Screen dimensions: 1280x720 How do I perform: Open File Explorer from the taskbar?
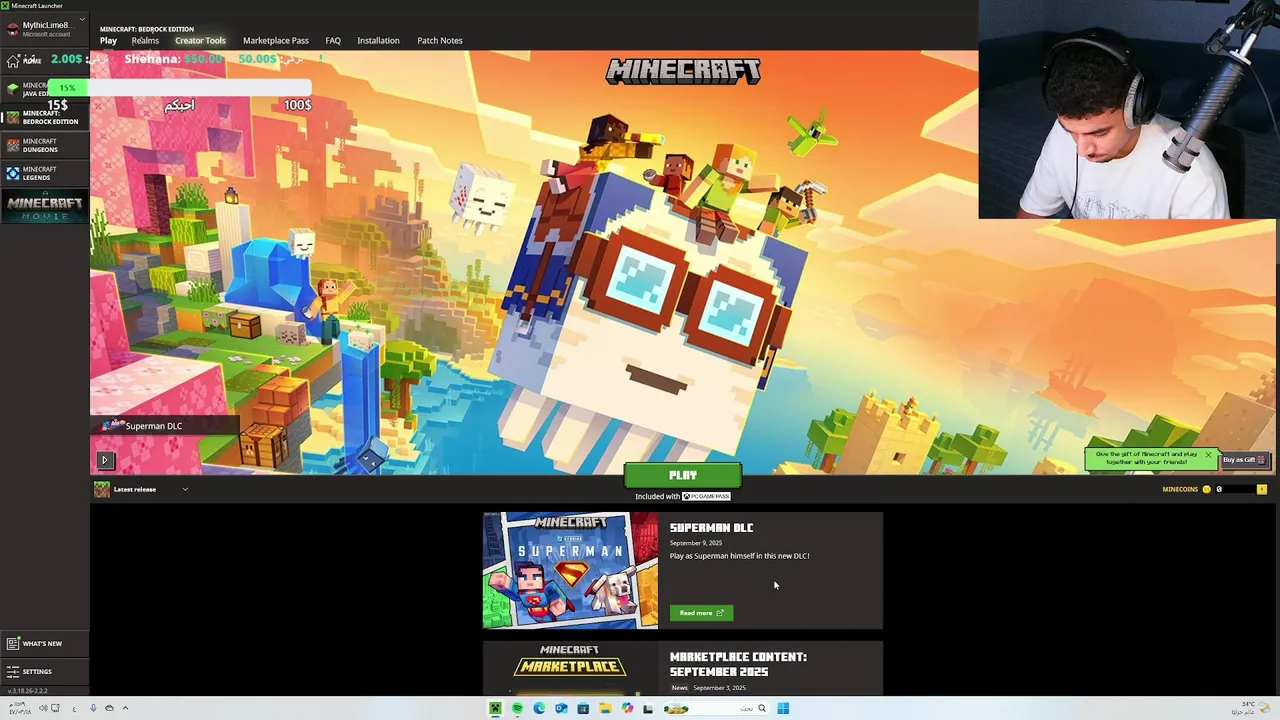pyautogui.click(x=605, y=708)
